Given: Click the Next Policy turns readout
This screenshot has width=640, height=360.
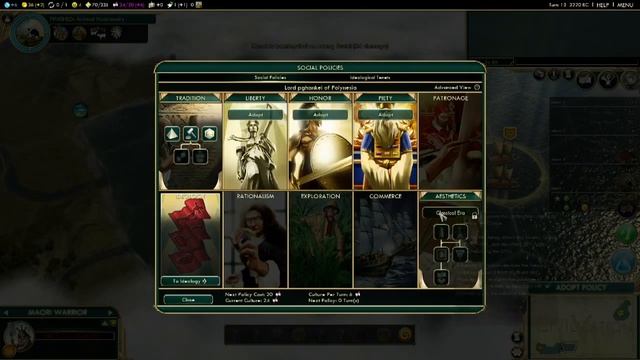Looking at the screenshot, I should pyautogui.click(x=334, y=300).
